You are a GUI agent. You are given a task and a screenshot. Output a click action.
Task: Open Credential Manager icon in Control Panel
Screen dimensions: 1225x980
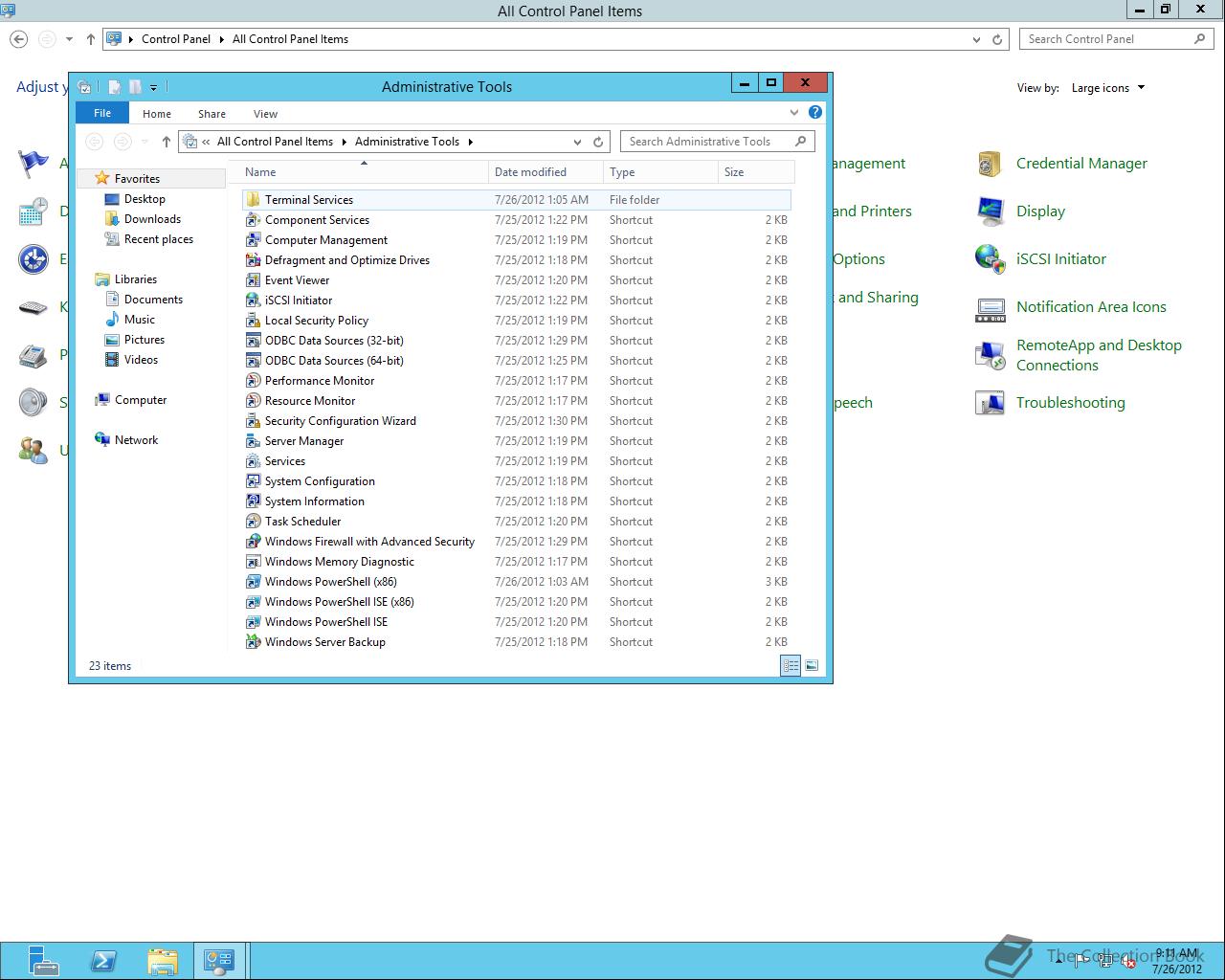(x=990, y=164)
